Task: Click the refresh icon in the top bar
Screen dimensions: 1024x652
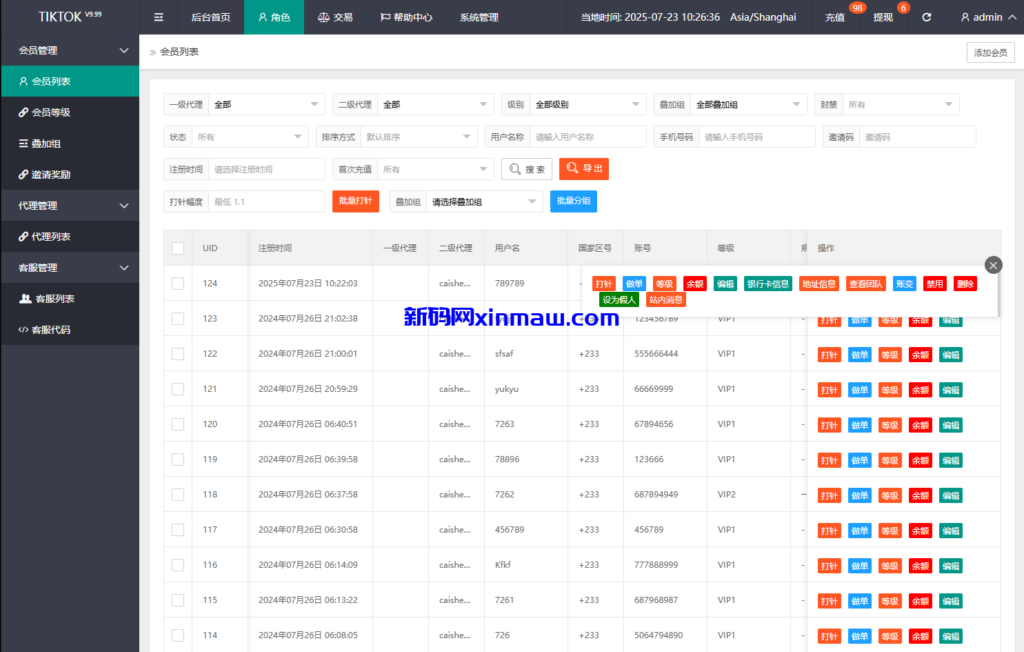Action: pyautogui.click(x=927, y=17)
